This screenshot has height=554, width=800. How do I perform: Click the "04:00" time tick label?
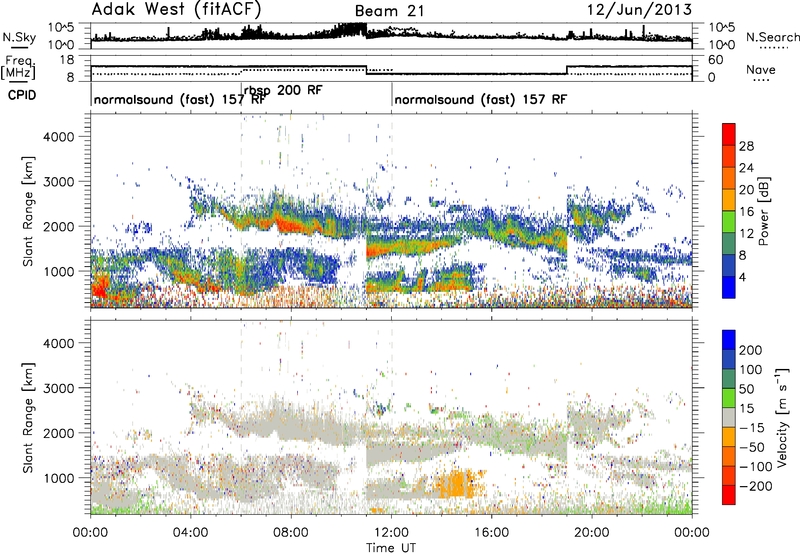tap(190, 533)
